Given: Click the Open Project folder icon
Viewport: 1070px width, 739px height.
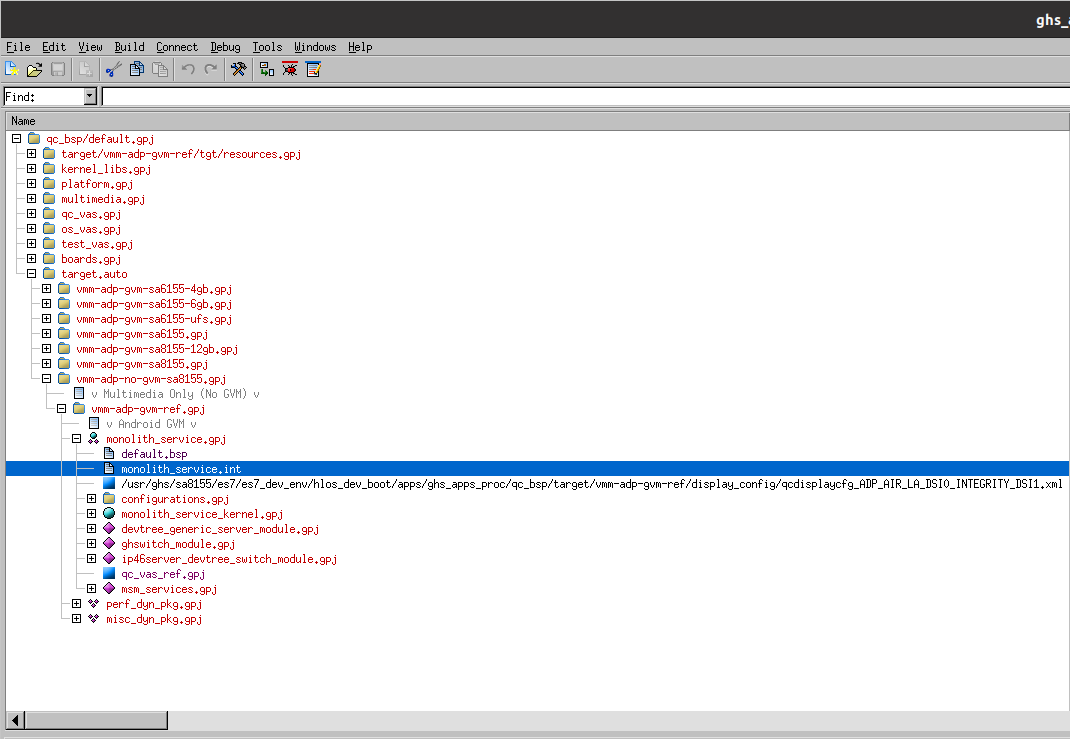Looking at the screenshot, I should tap(35, 69).
